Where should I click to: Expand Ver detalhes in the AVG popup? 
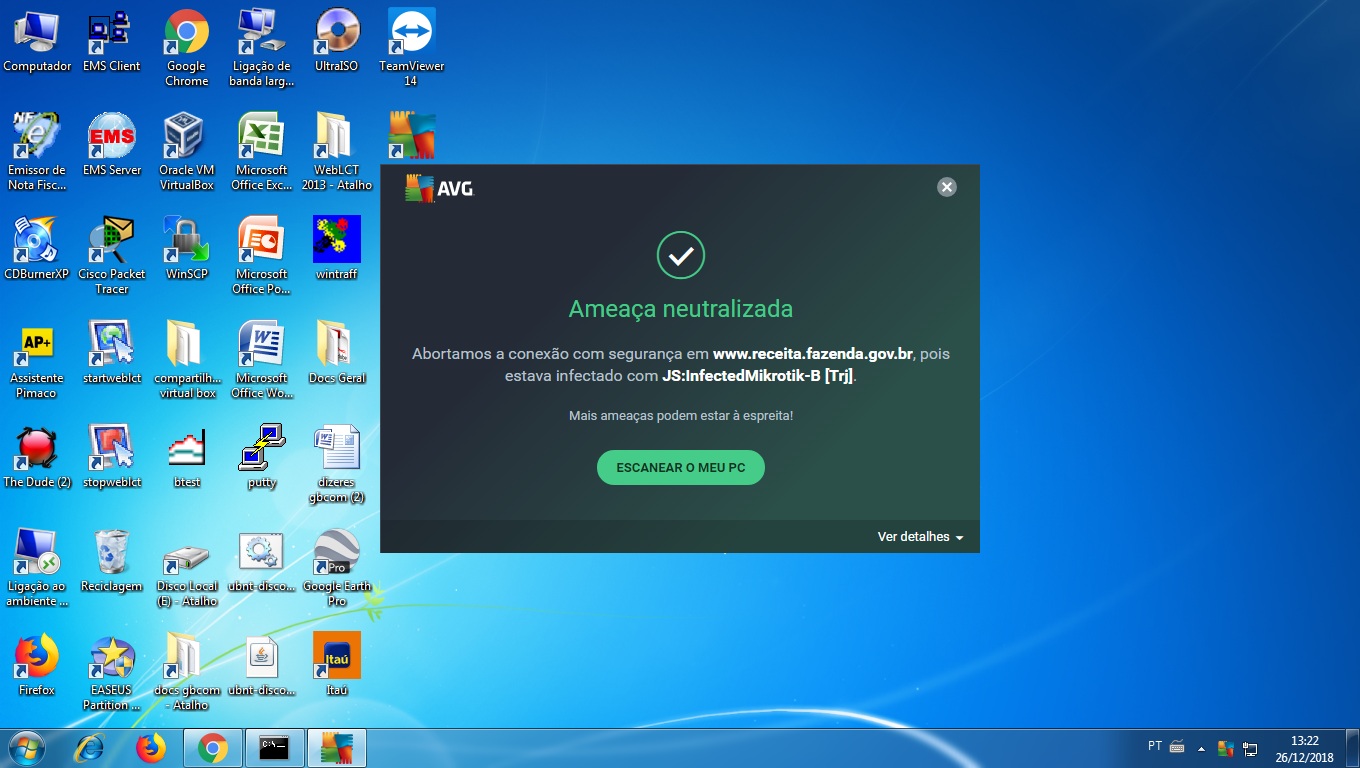click(920, 537)
